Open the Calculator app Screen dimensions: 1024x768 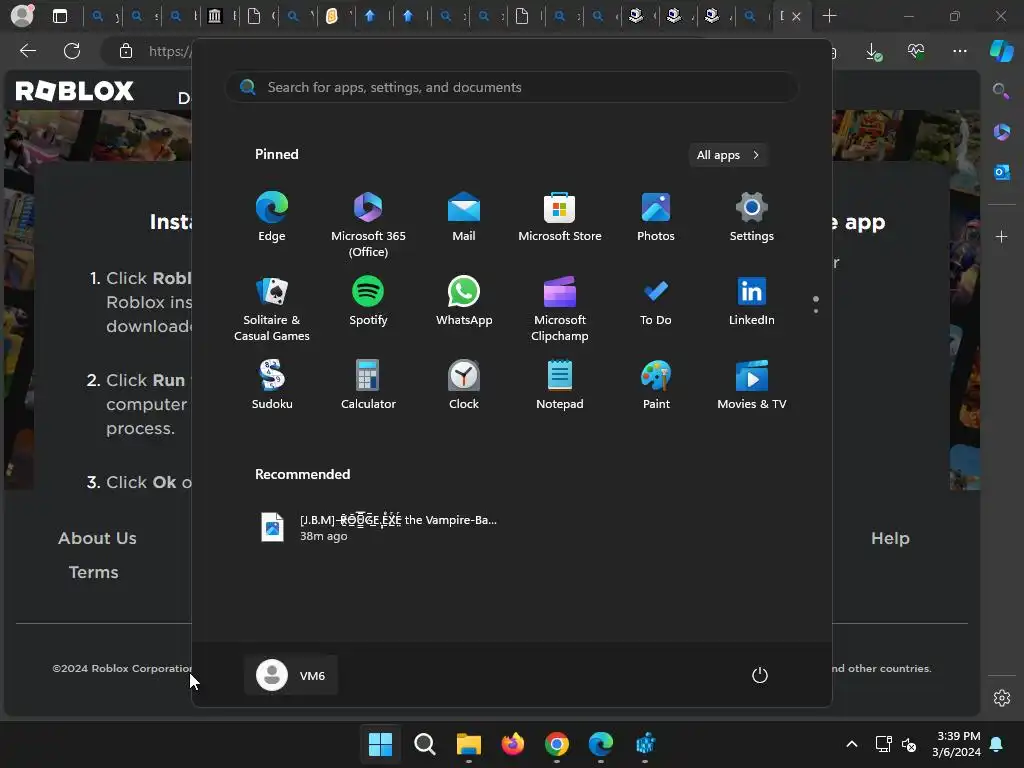tap(368, 385)
